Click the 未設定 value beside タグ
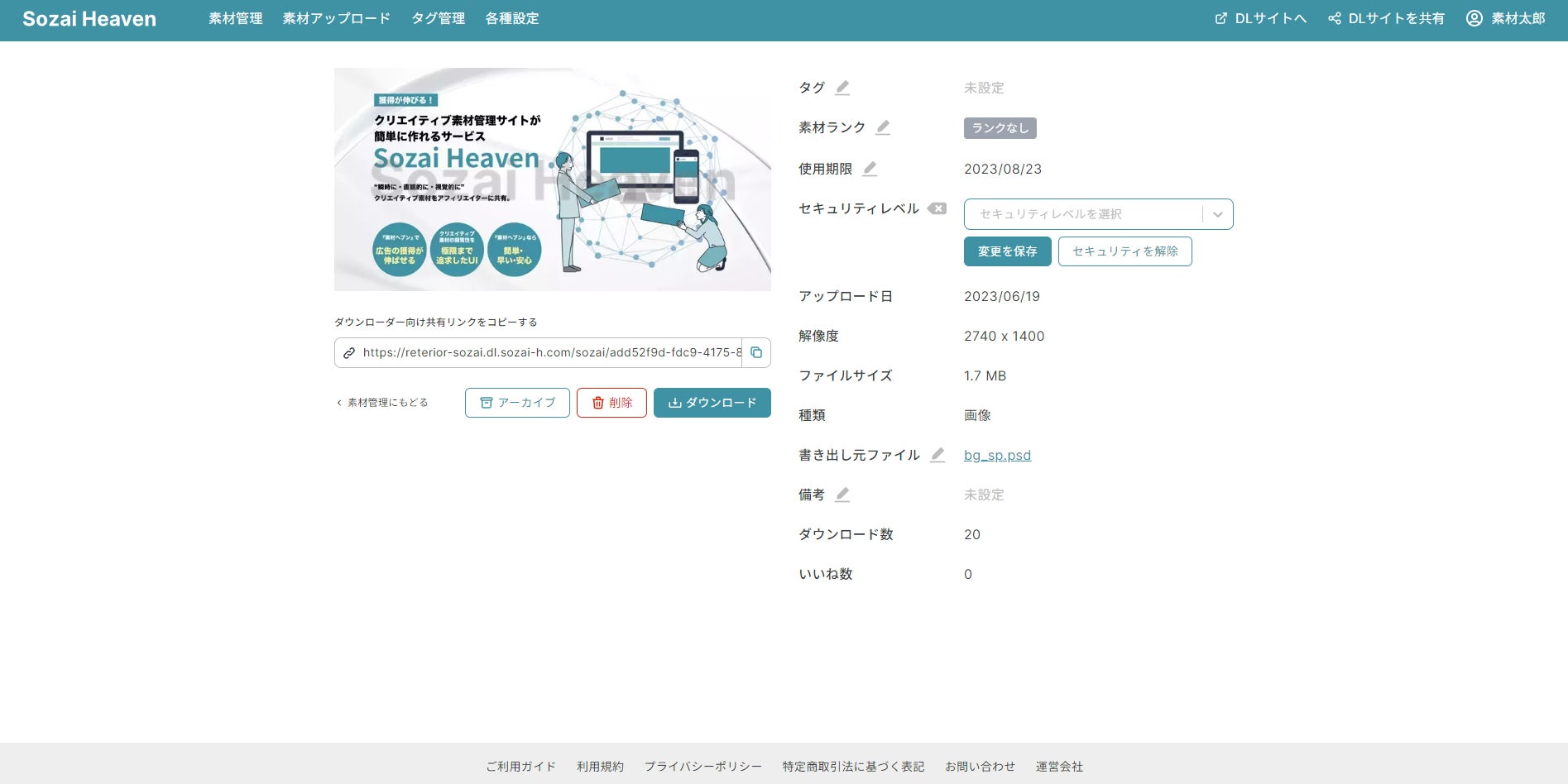Screen dimensions: 1568x784 [x=984, y=88]
